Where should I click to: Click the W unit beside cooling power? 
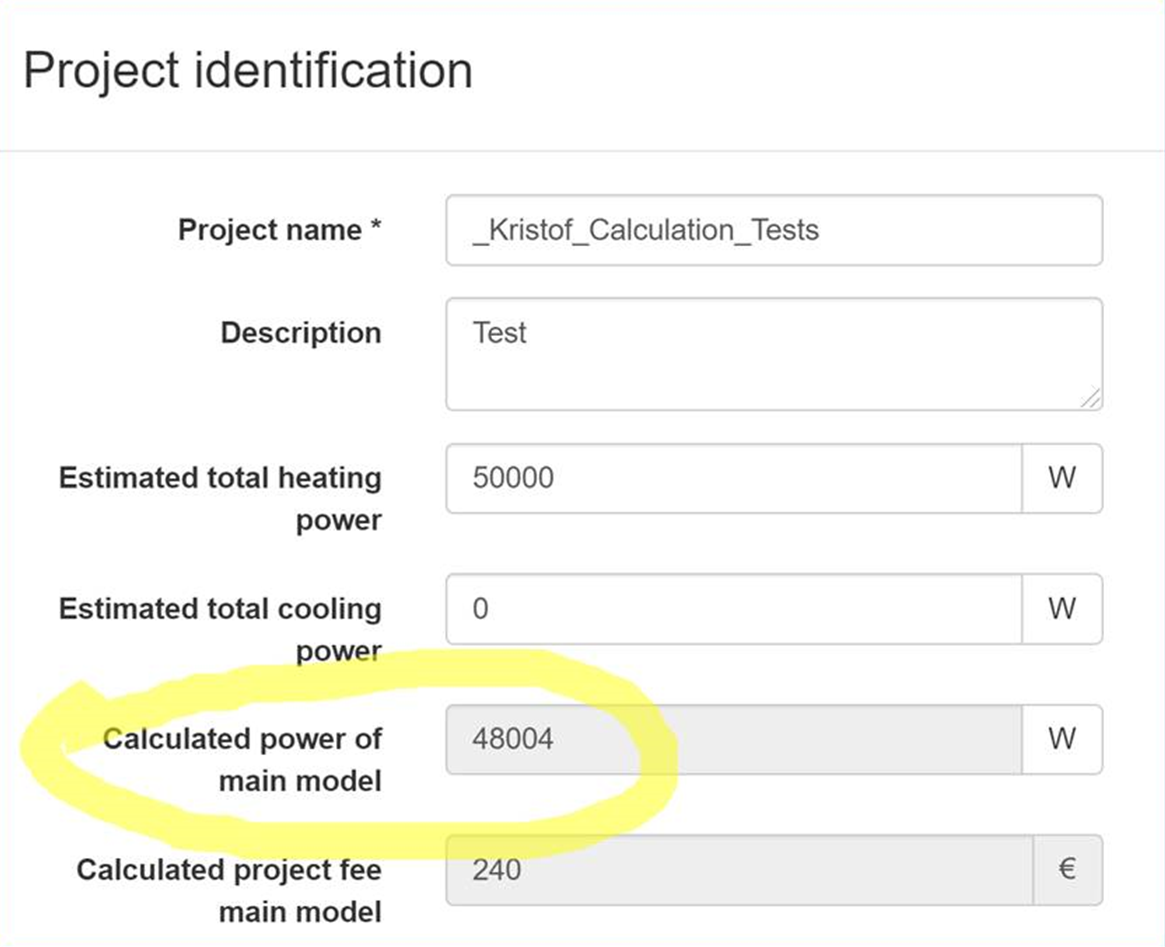coord(1062,609)
